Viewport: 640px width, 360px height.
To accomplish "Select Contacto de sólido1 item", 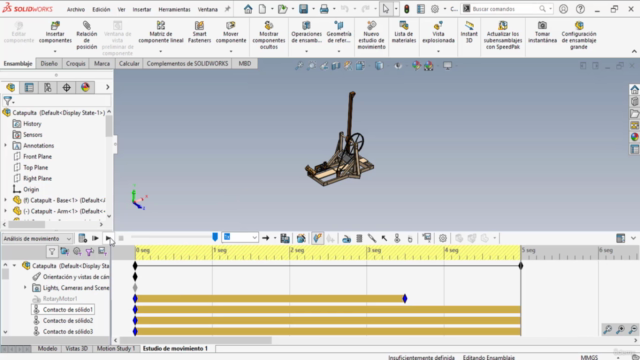I will coord(63,309).
